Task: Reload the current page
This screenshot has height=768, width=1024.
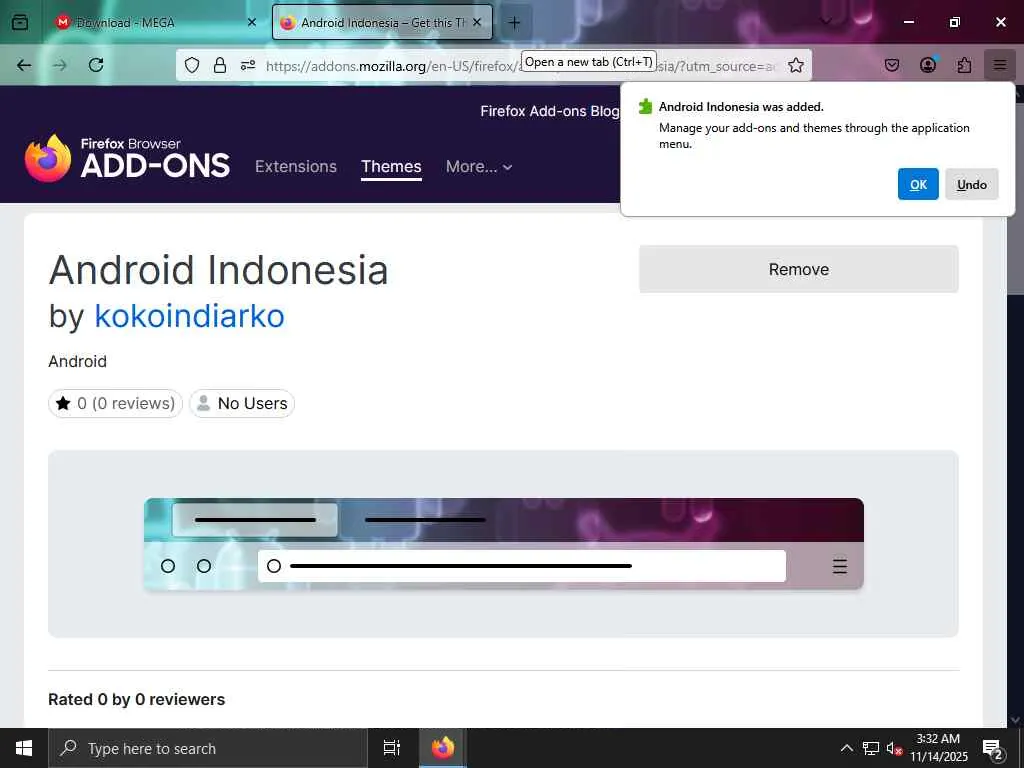Action: click(x=96, y=65)
